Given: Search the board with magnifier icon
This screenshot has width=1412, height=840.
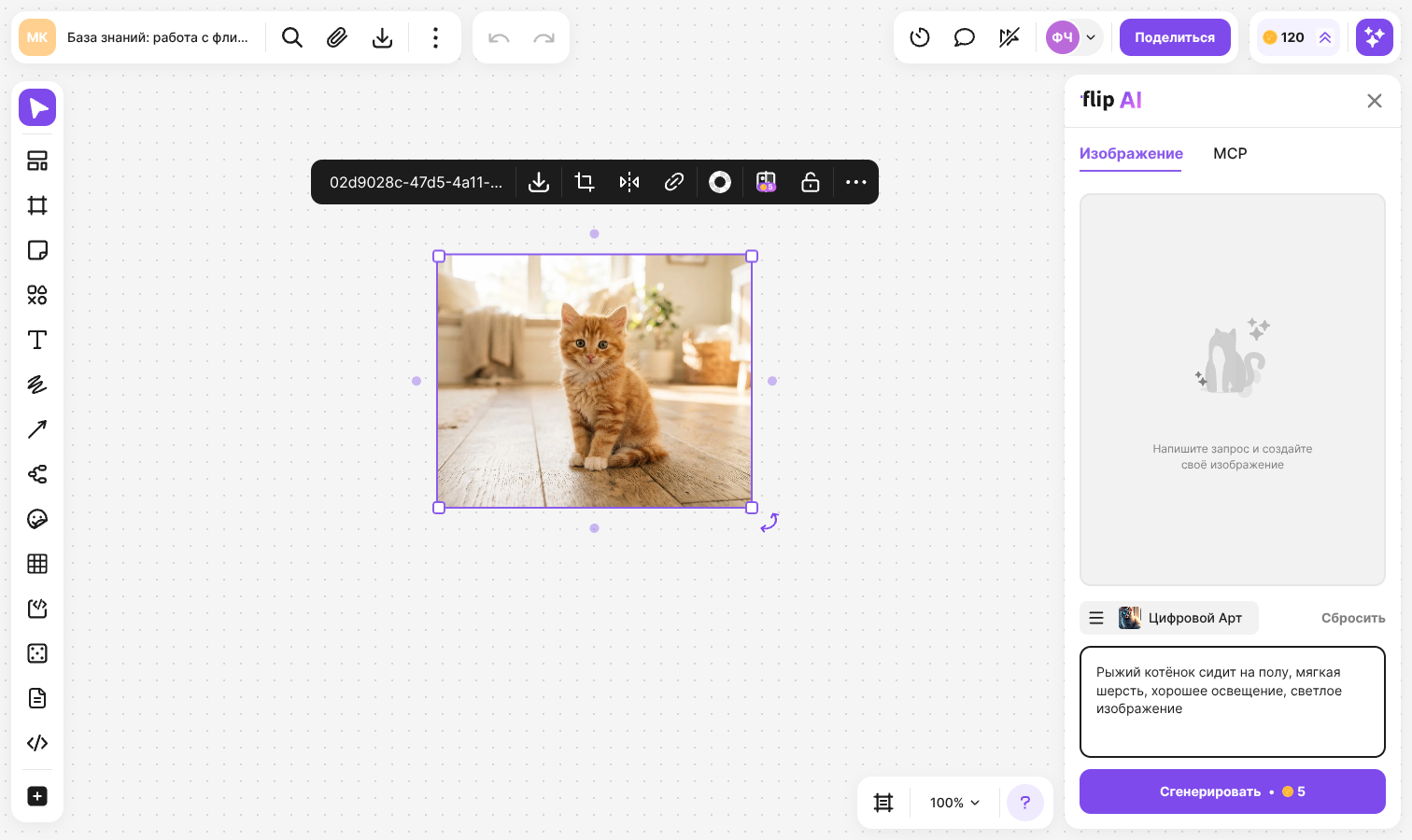Looking at the screenshot, I should (x=292, y=37).
